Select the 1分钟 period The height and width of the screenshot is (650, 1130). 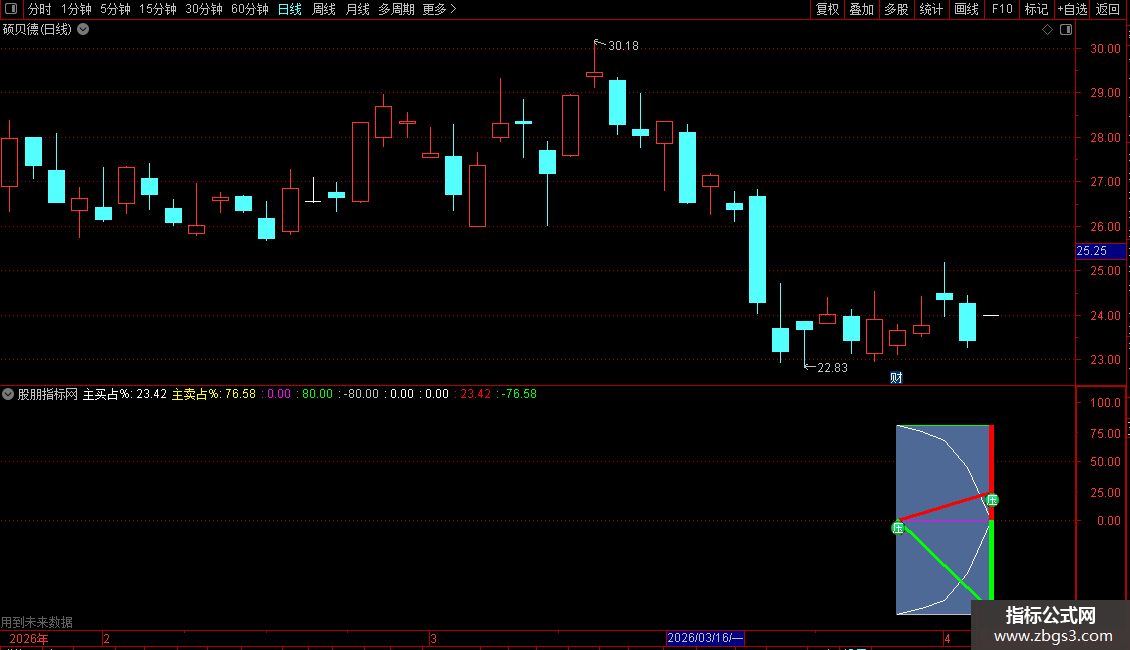pos(76,9)
